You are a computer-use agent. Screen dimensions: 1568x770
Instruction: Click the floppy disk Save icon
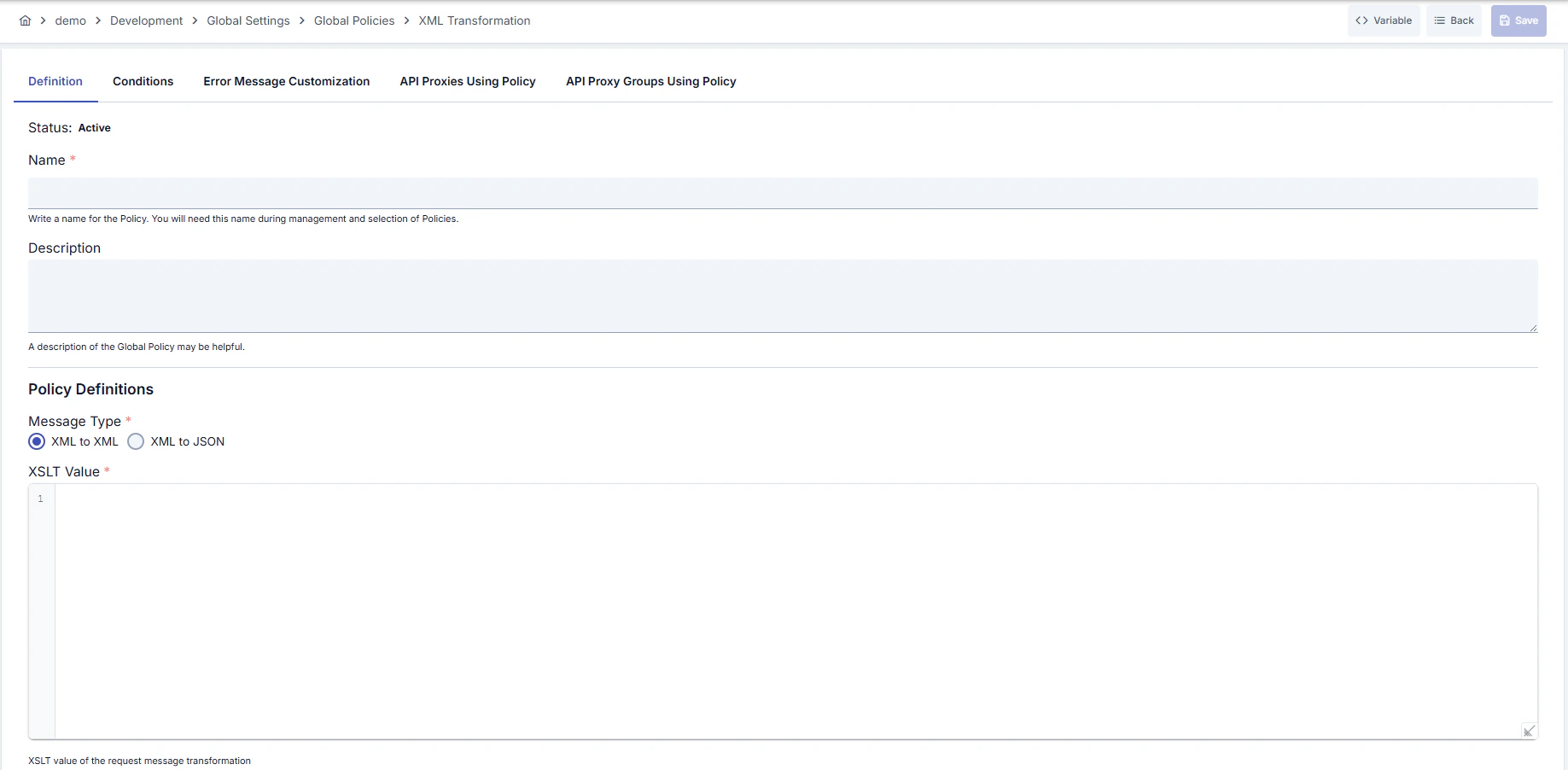pyautogui.click(x=1506, y=20)
